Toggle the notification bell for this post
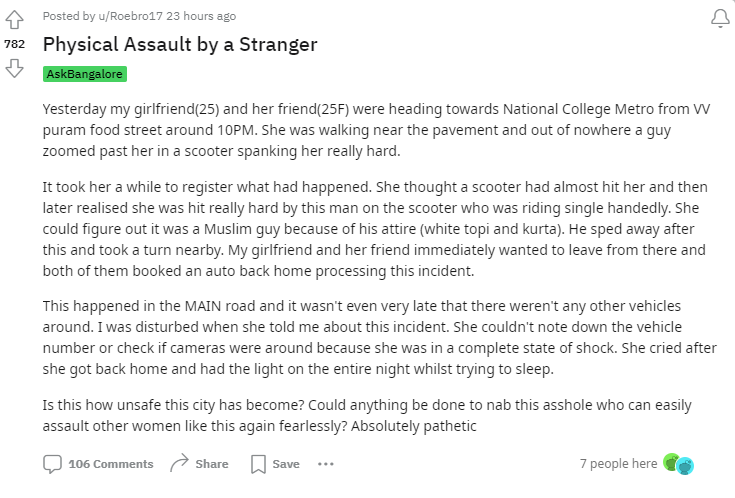The width and height of the screenshot is (735, 498). (720, 19)
